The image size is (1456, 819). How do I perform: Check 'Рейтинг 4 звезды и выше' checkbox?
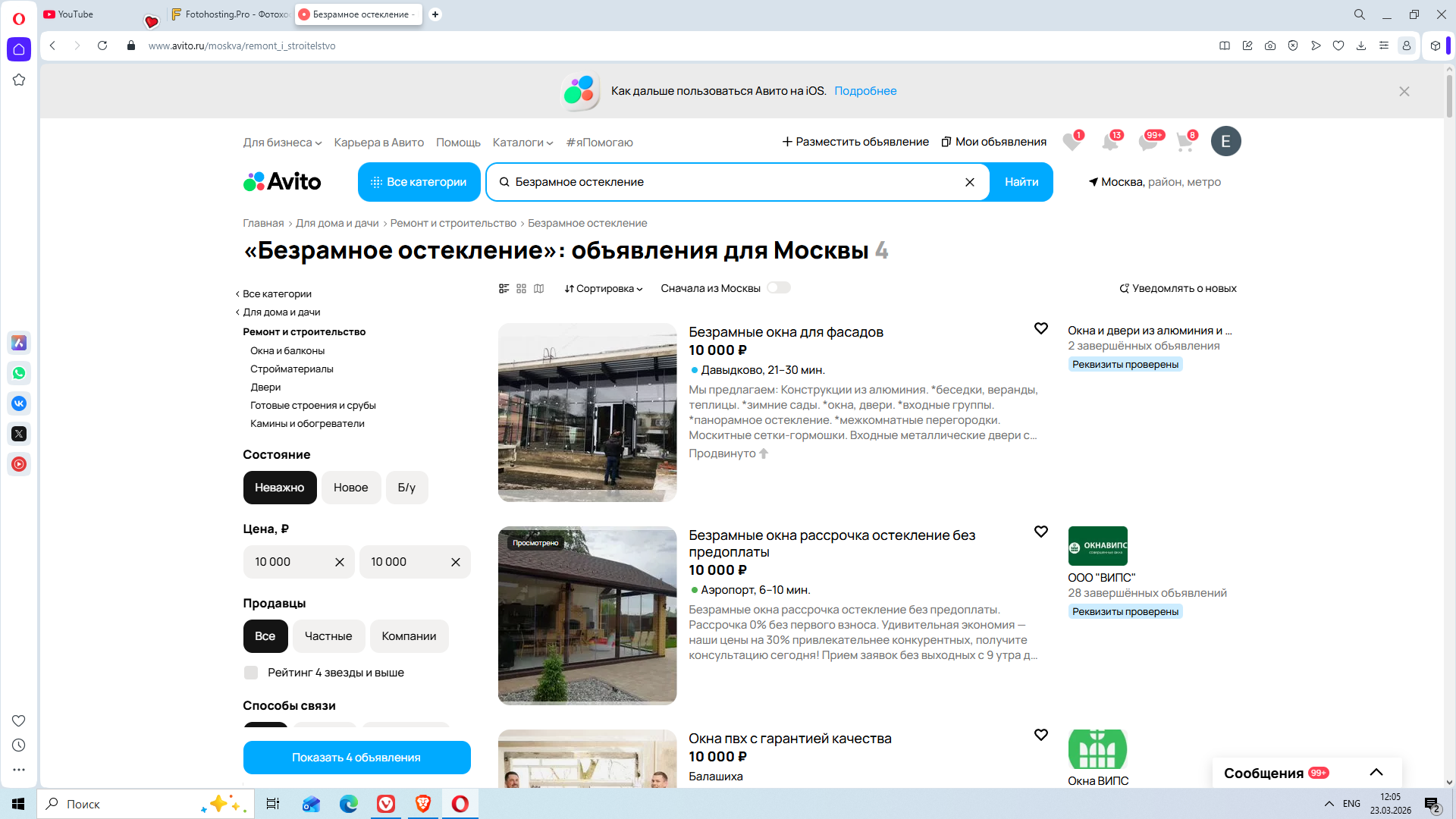[251, 673]
